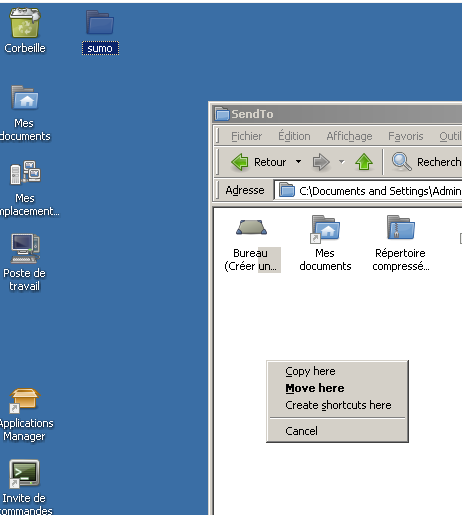Open the Recherche search tool

pos(426,162)
